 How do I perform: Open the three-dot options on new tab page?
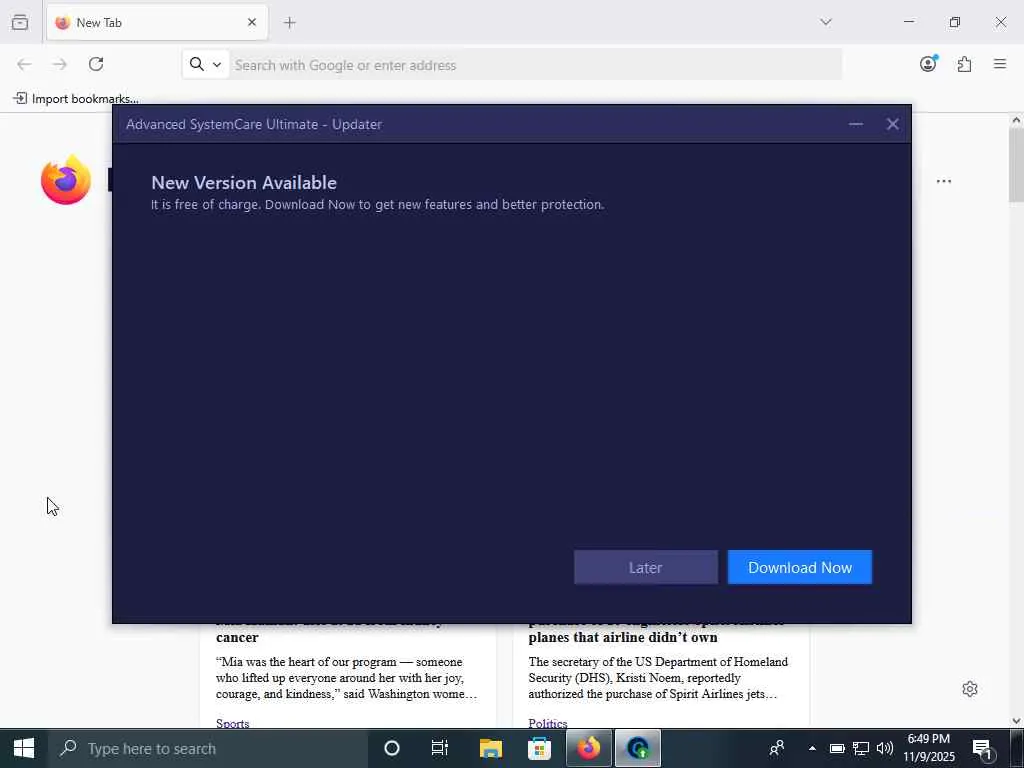click(944, 181)
